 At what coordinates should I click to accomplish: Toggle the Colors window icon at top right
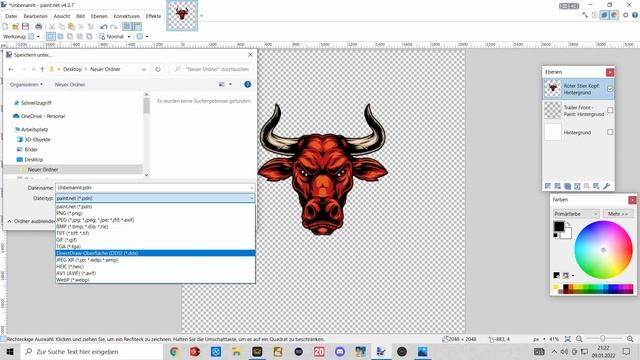[614, 15]
